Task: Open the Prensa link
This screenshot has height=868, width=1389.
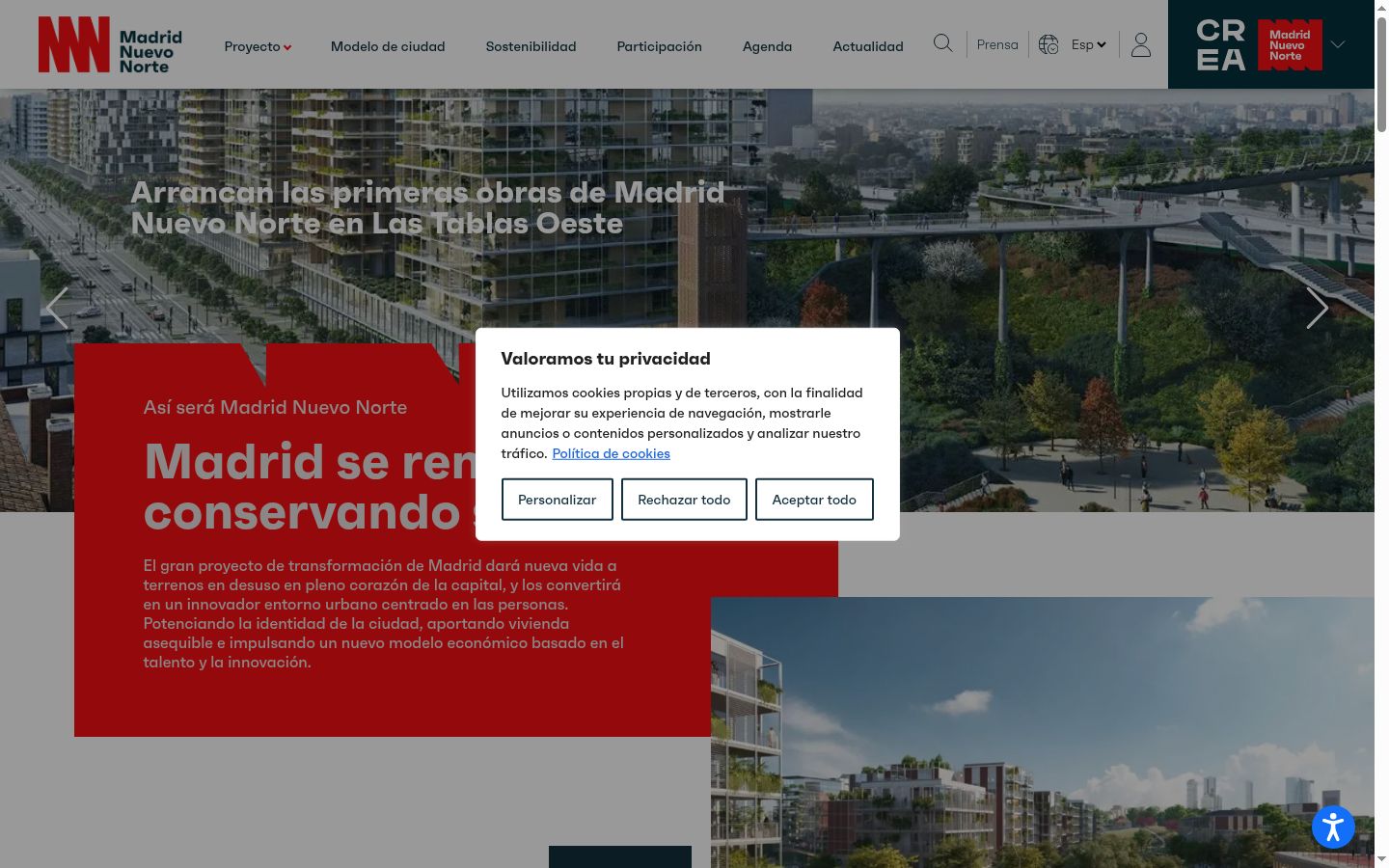Action: tap(997, 44)
